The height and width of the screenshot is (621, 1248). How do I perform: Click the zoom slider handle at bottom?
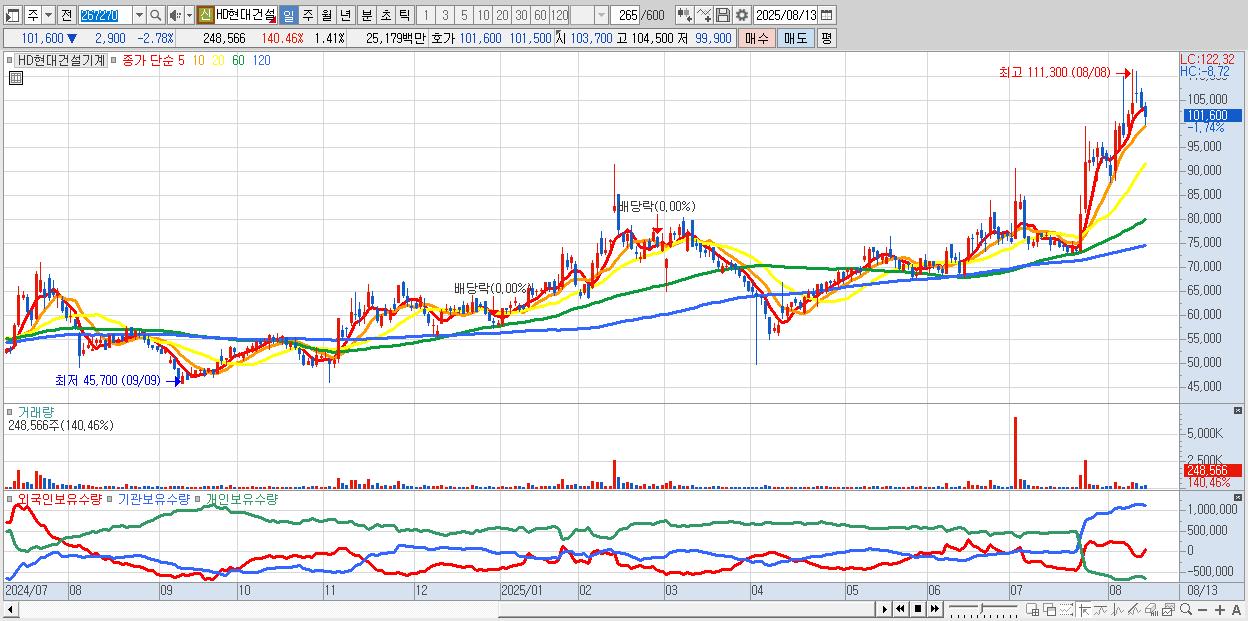point(982,608)
